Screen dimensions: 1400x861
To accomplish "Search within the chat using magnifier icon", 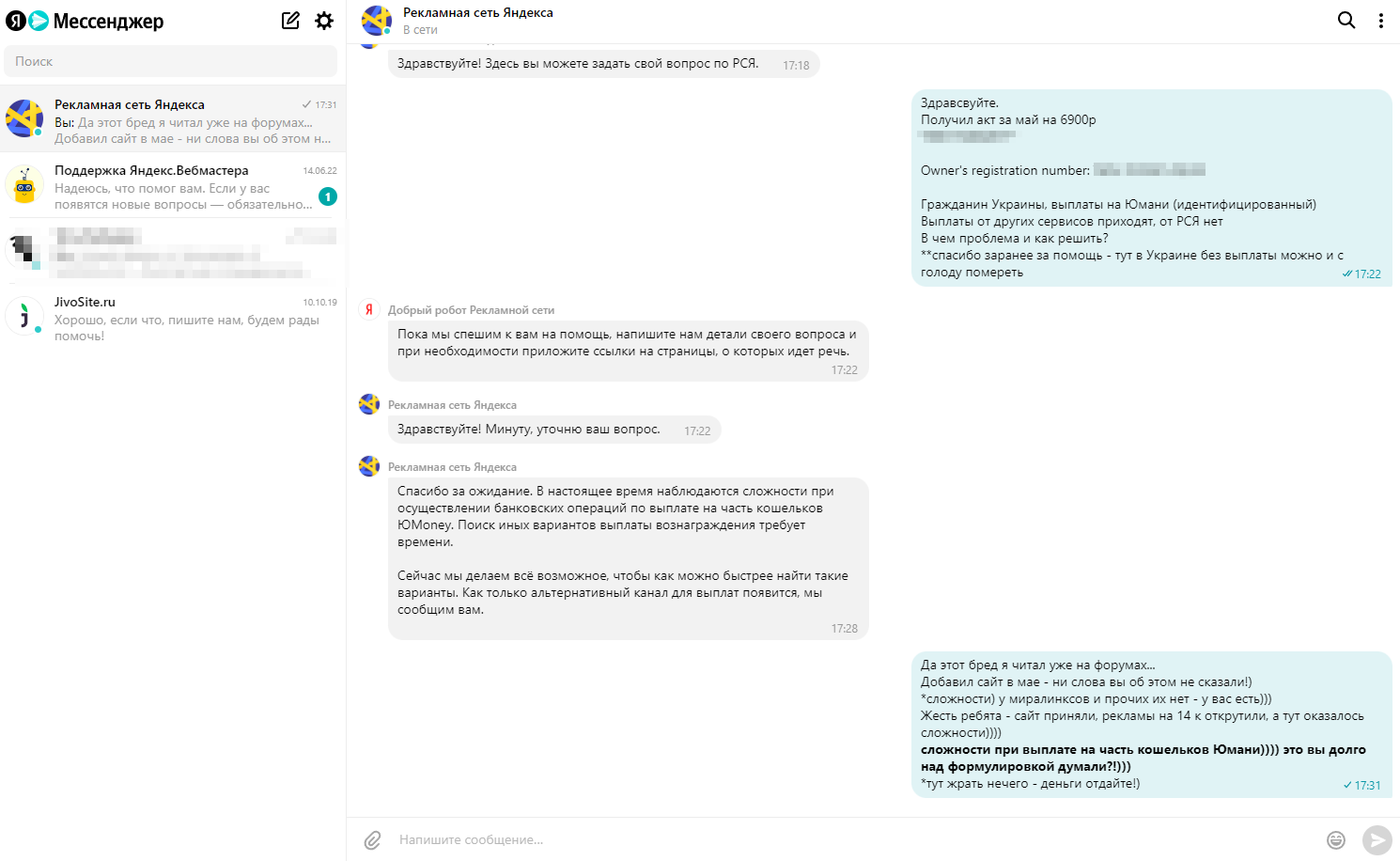I will point(1346,20).
